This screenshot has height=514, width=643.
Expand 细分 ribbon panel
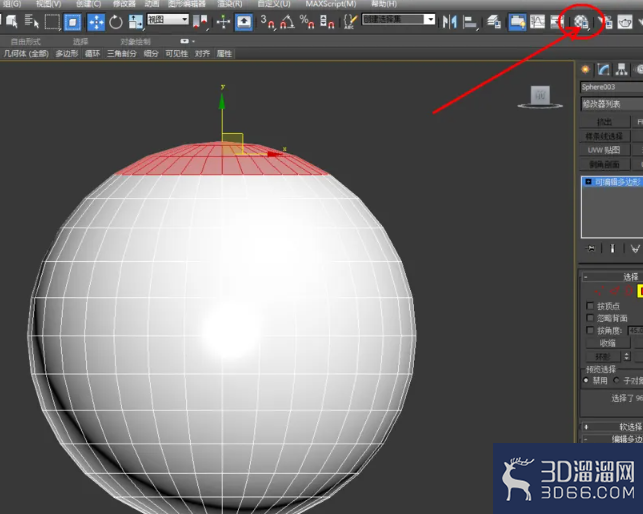(x=151, y=53)
